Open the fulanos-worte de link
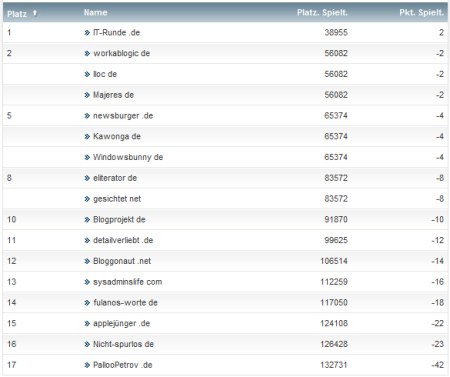 click(125, 303)
